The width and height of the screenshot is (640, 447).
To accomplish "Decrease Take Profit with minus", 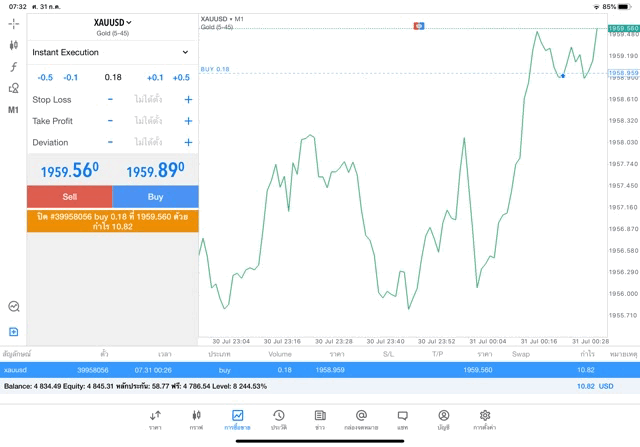I will (x=110, y=121).
